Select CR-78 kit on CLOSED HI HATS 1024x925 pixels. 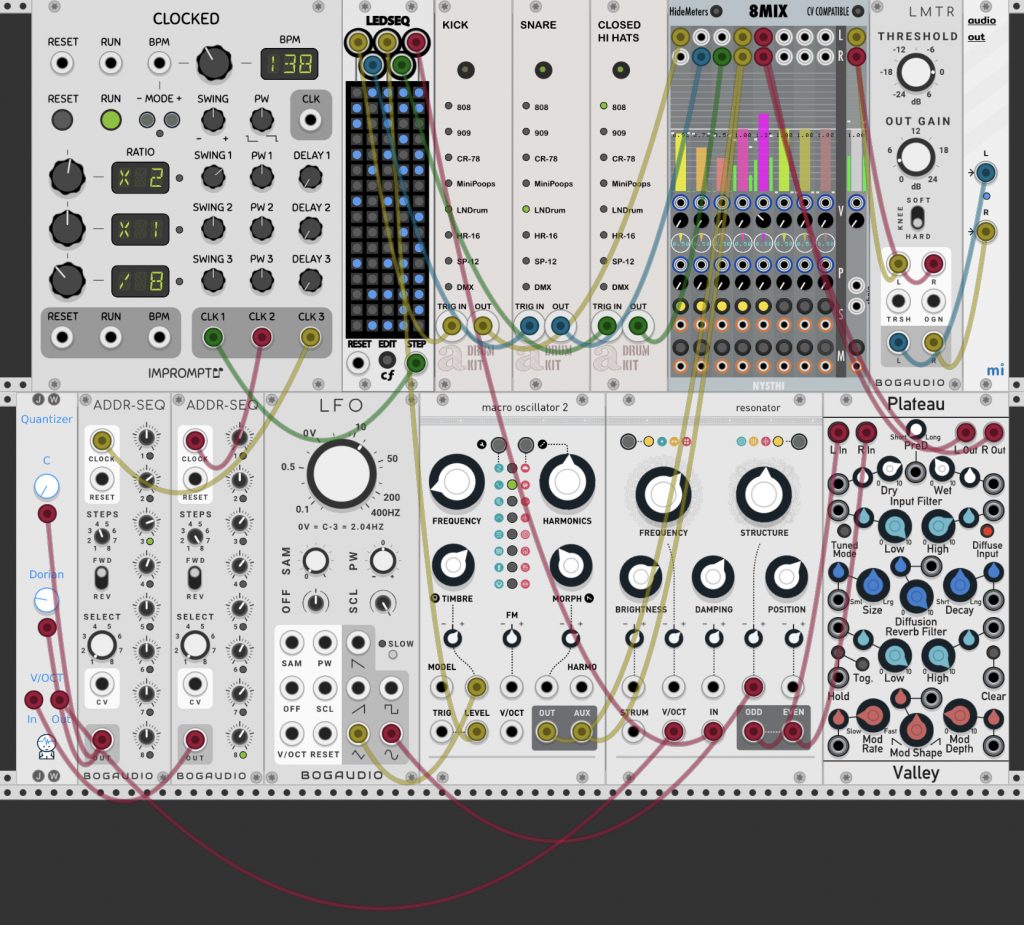(x=604, y=158)
